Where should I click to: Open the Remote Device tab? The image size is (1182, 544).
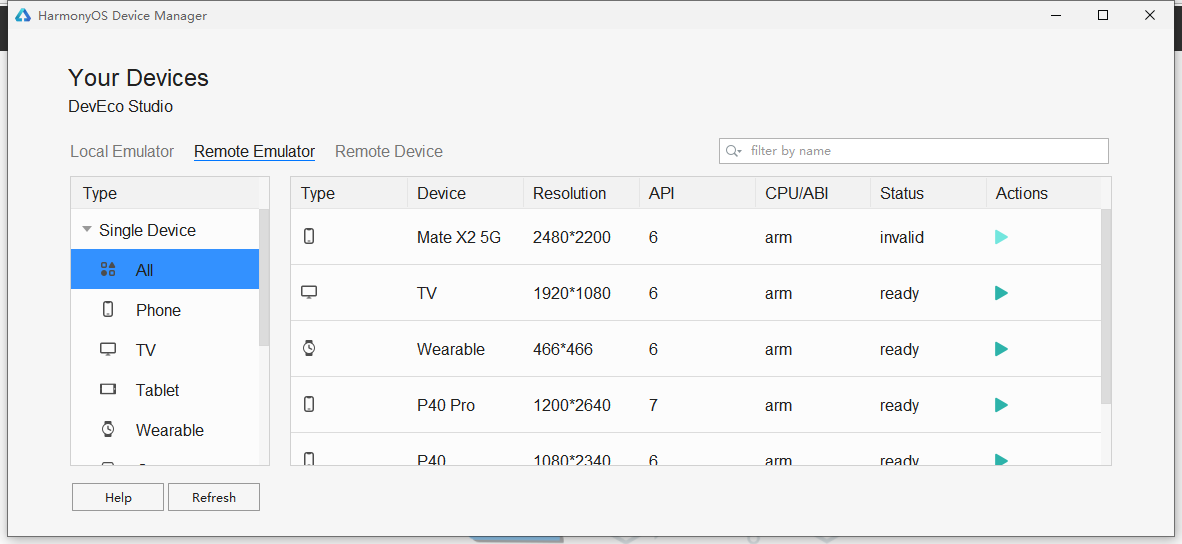(389, 151)
